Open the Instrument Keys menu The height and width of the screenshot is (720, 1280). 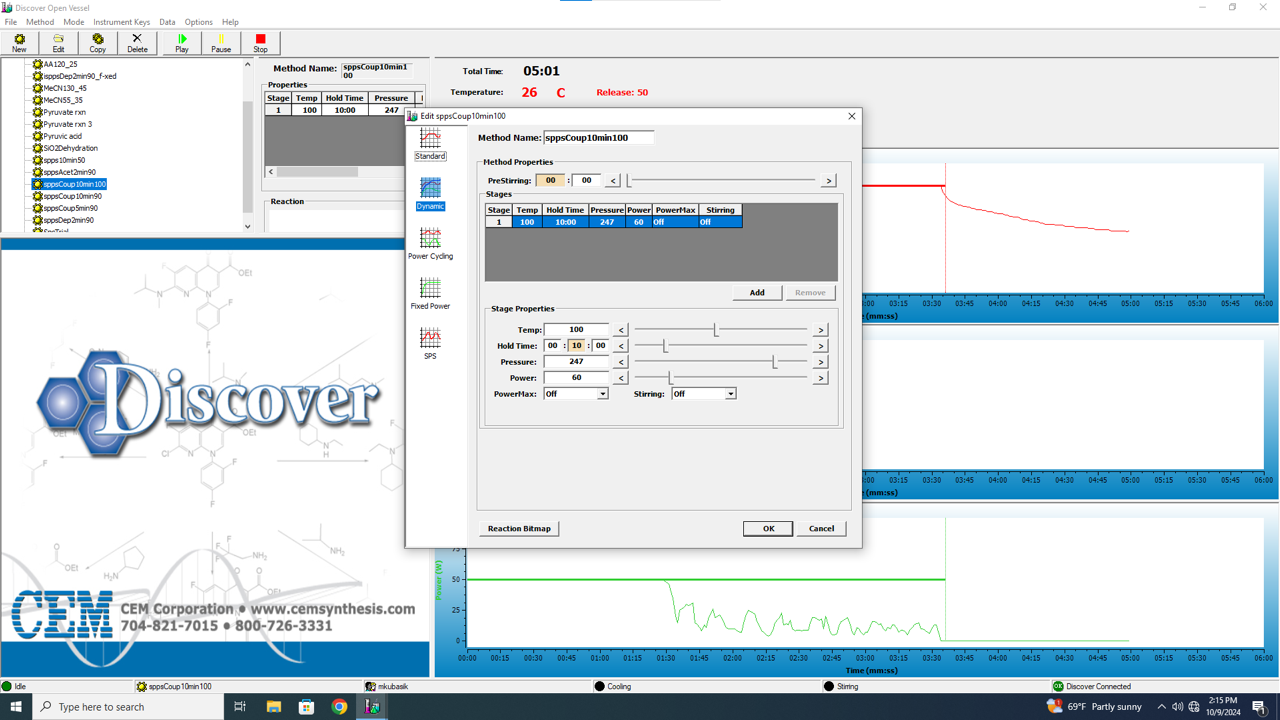(x=121, y=22)
